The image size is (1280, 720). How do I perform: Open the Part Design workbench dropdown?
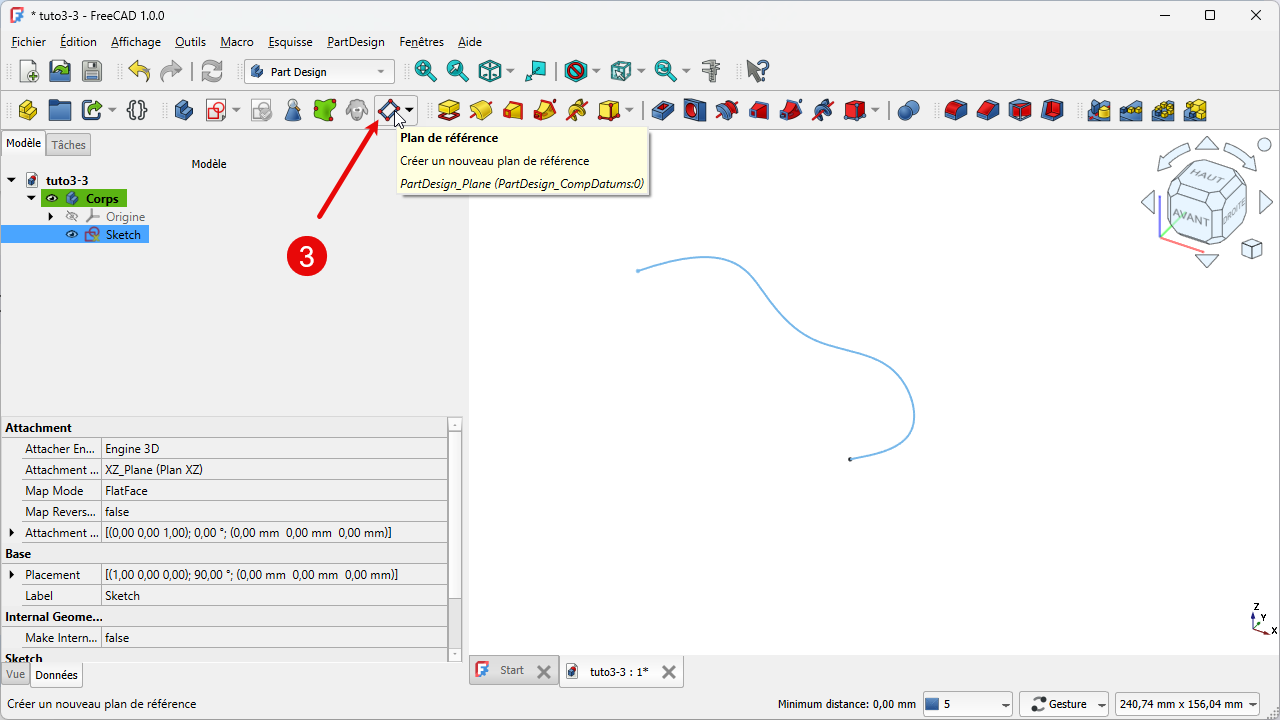tap(319, 72)
